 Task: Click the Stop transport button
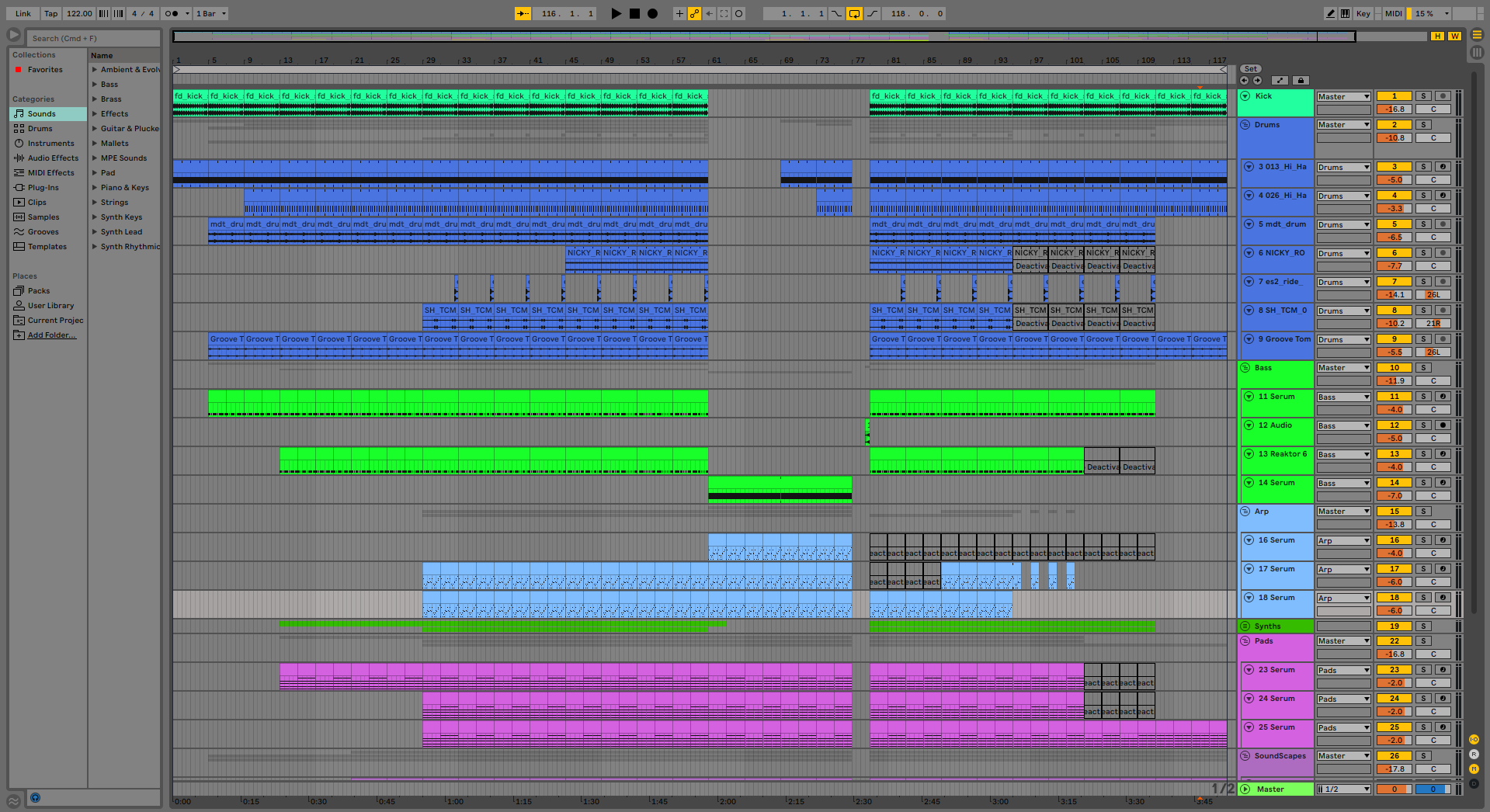[x=634, y=13]
